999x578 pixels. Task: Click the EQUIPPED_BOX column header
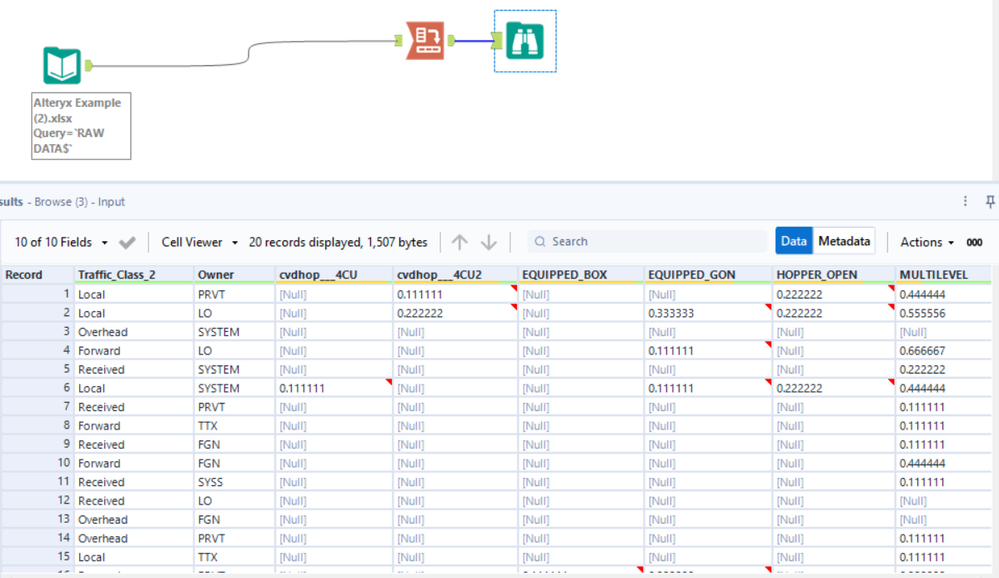pyautogui.click(x=581, y=275)
